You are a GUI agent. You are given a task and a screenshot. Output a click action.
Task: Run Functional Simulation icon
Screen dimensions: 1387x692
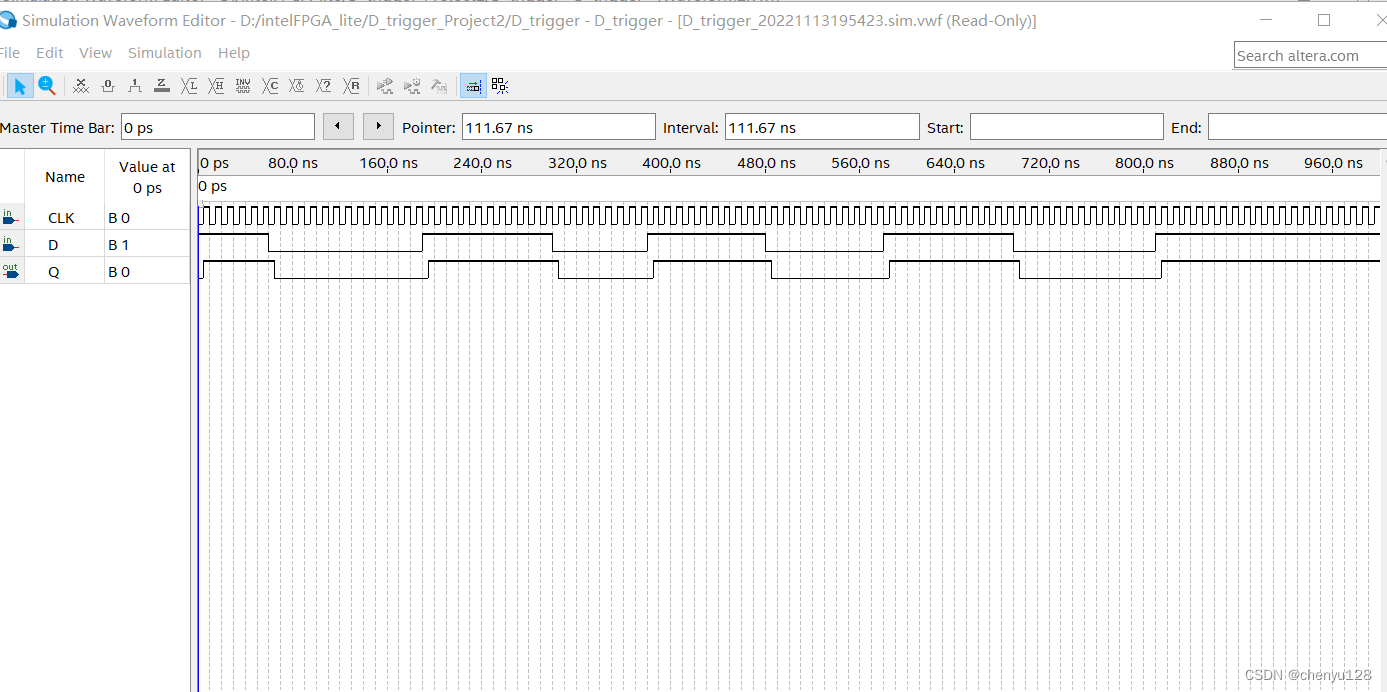[385, 86]
